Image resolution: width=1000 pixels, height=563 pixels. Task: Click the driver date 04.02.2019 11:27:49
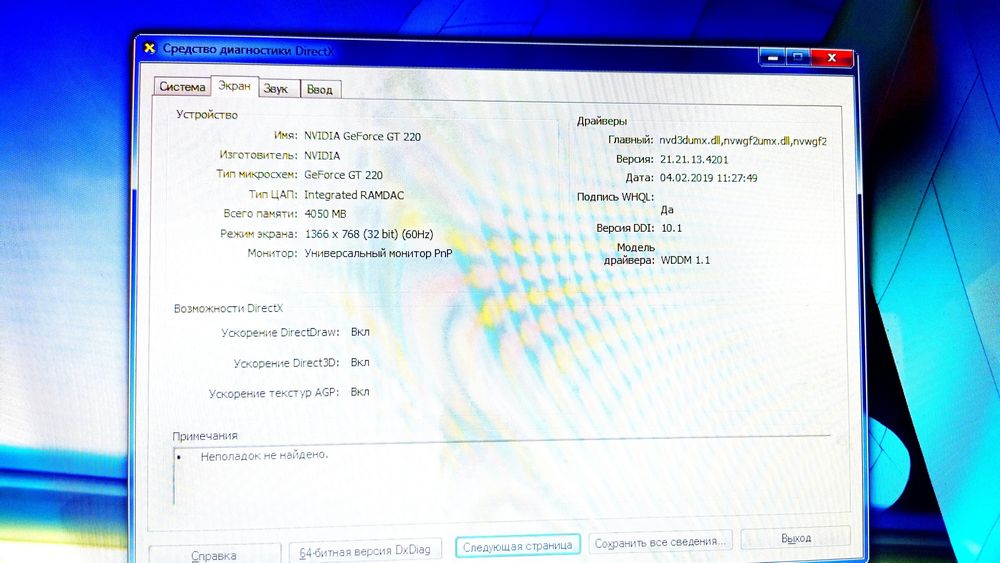point(709,178)
